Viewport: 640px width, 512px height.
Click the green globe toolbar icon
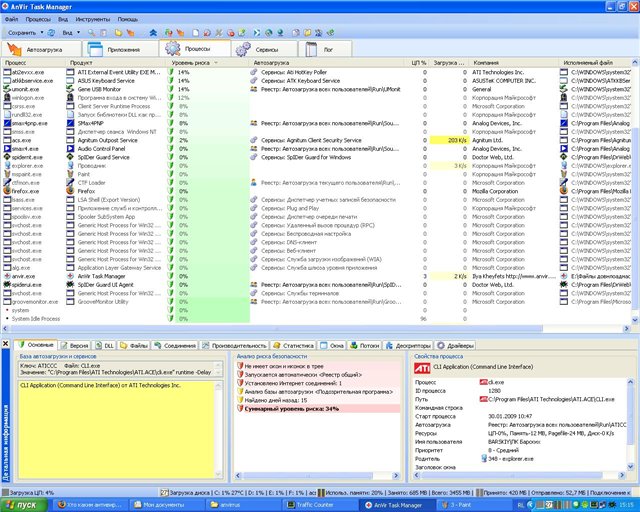pyautogui.click(x=268, y=33)
